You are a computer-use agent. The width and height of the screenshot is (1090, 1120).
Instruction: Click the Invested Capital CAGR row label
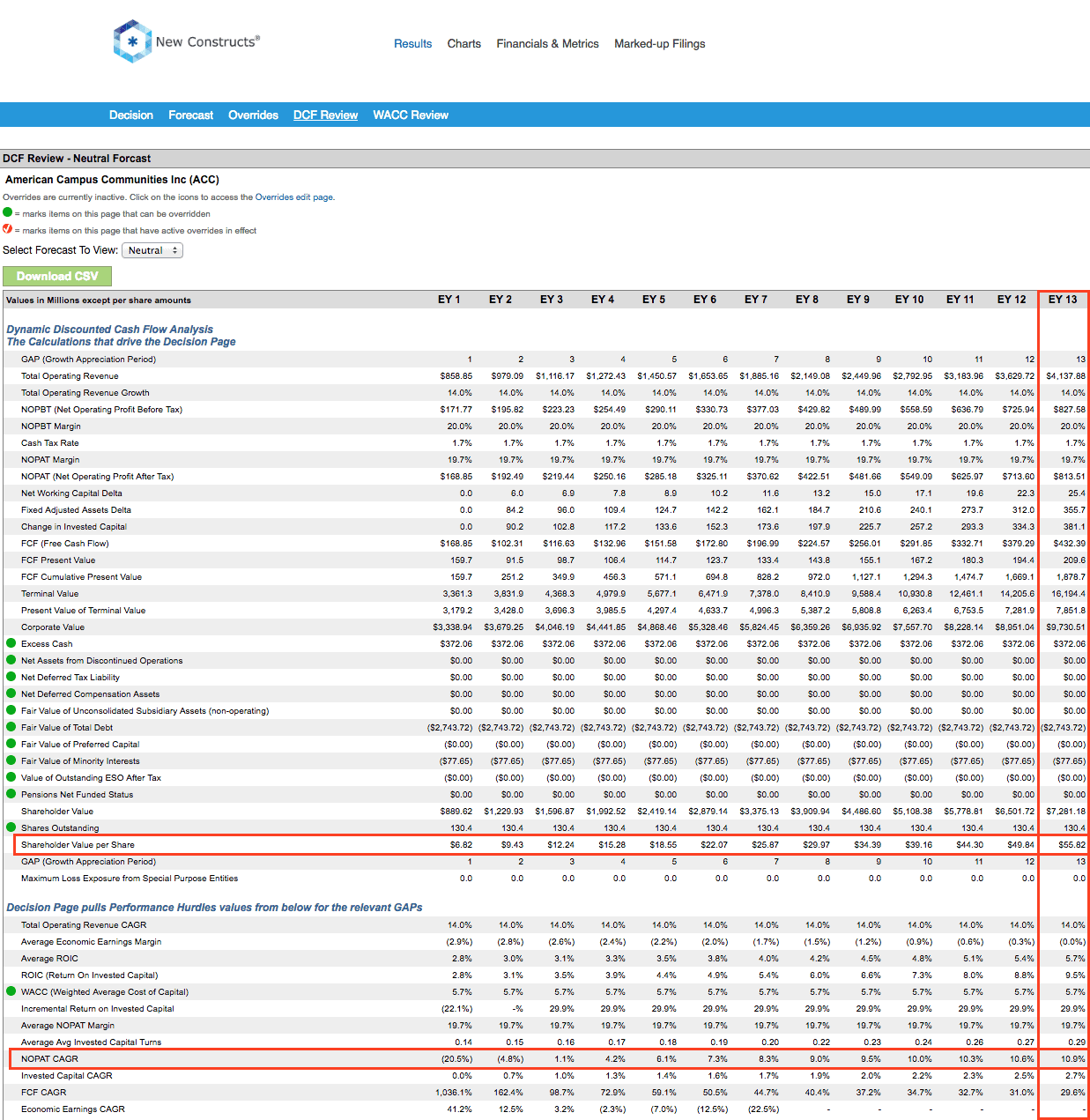tap(67, 1076)
